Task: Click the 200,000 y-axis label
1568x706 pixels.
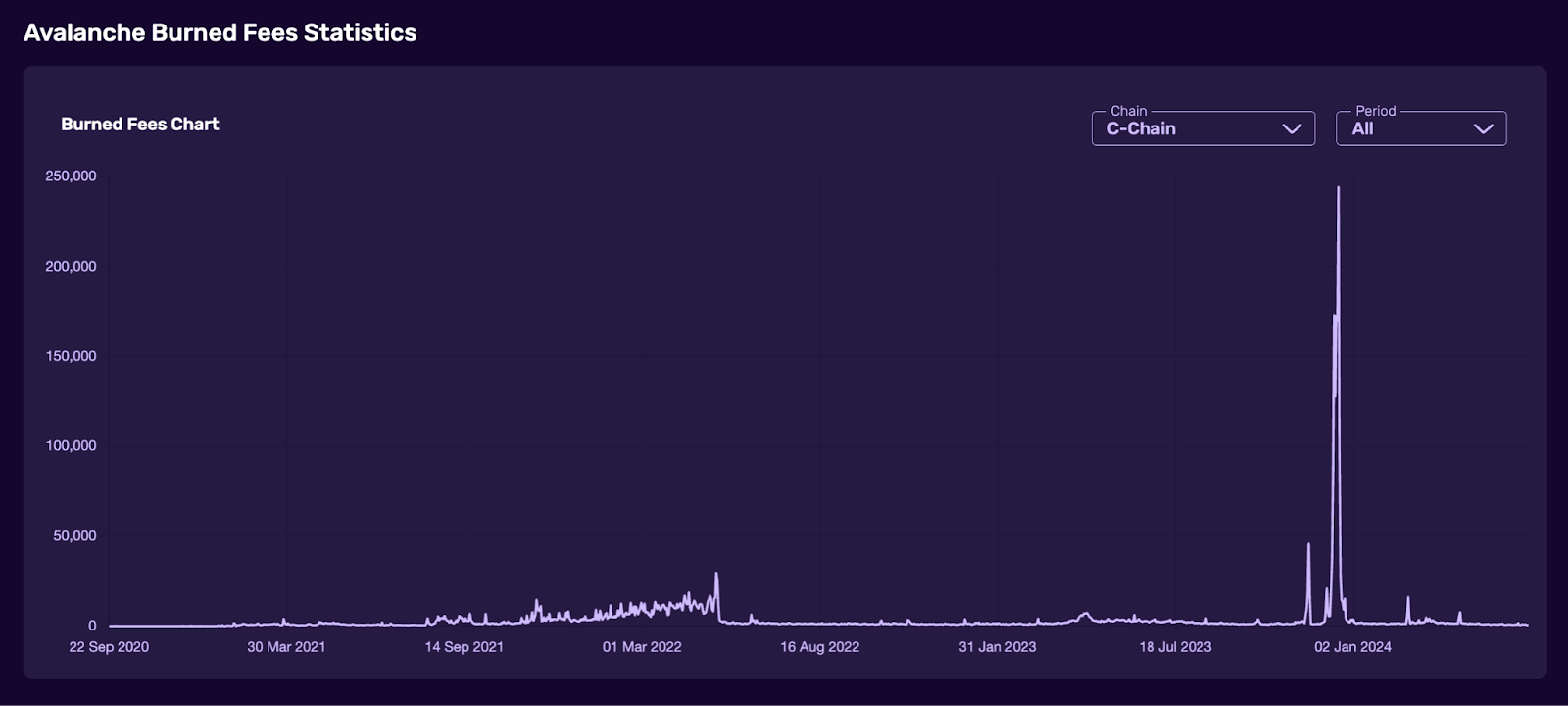Action: click(x=71, y=266)
